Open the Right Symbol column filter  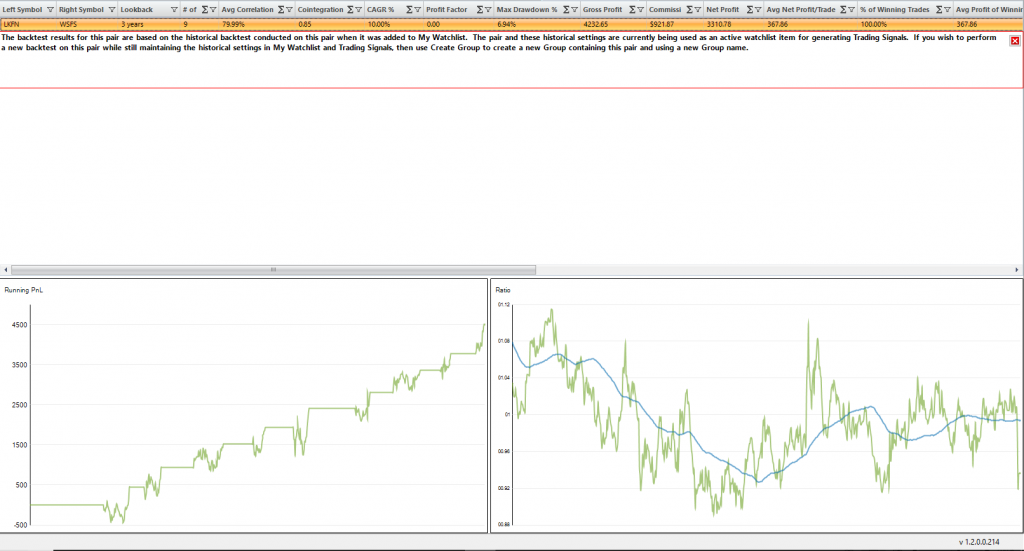(x=111, y=9)
